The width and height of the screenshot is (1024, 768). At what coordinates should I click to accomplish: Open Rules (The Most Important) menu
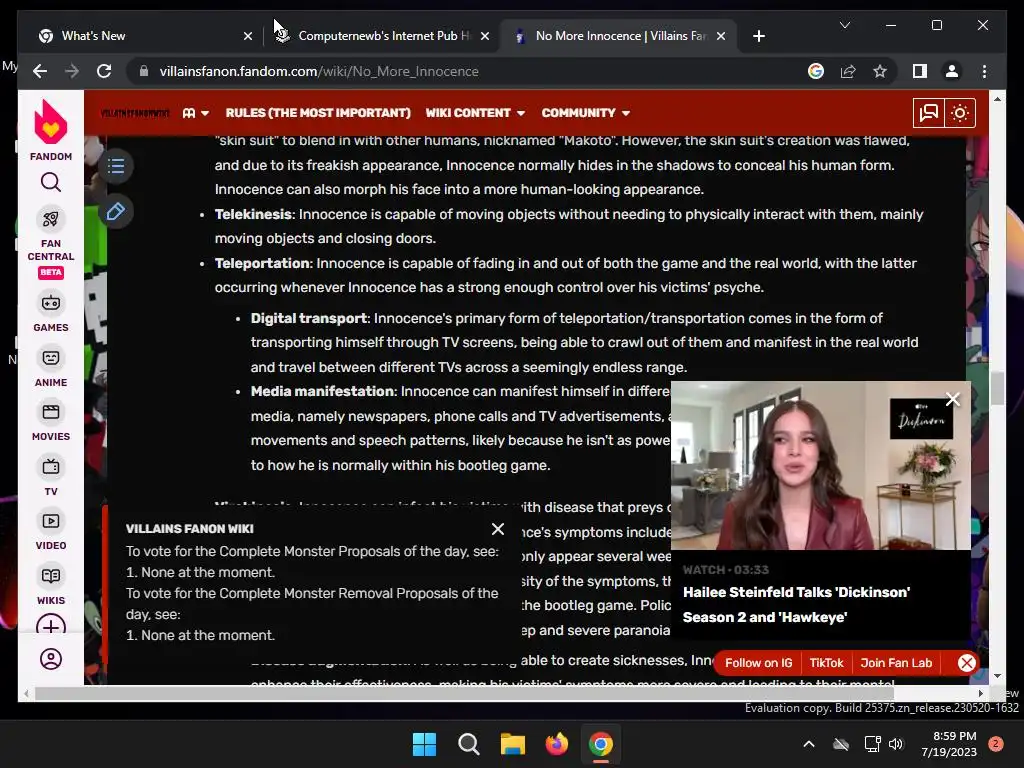click(317, 113)
